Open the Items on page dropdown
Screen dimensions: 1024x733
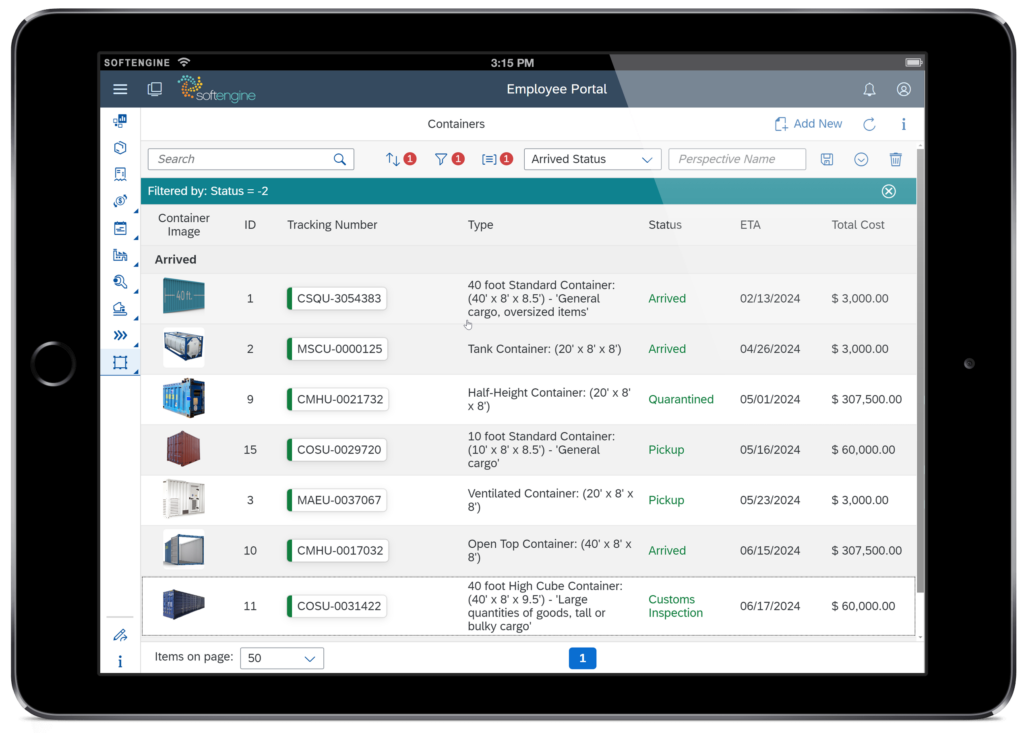(282, 658)
